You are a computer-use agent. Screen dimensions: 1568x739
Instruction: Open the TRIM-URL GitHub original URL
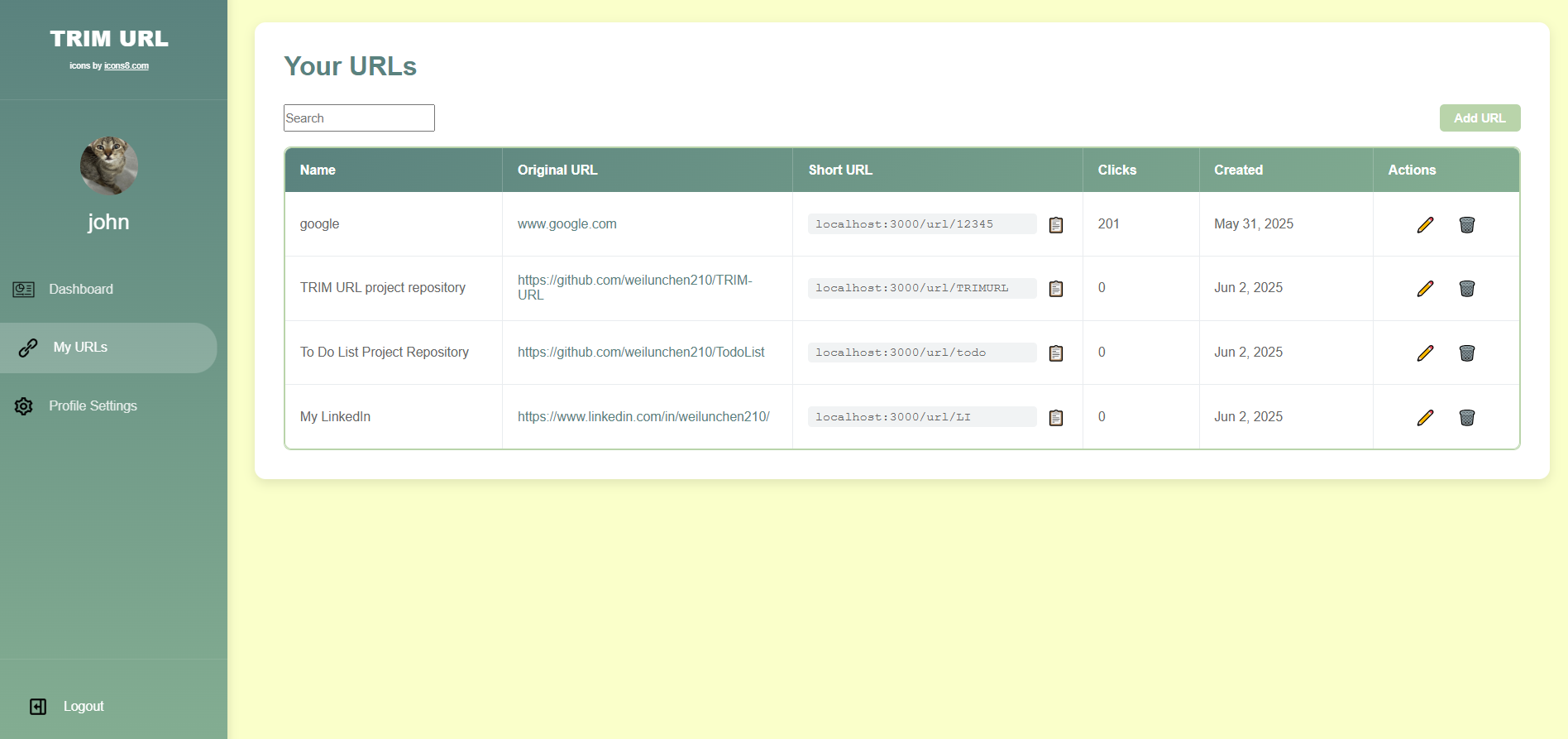point(634,287)
